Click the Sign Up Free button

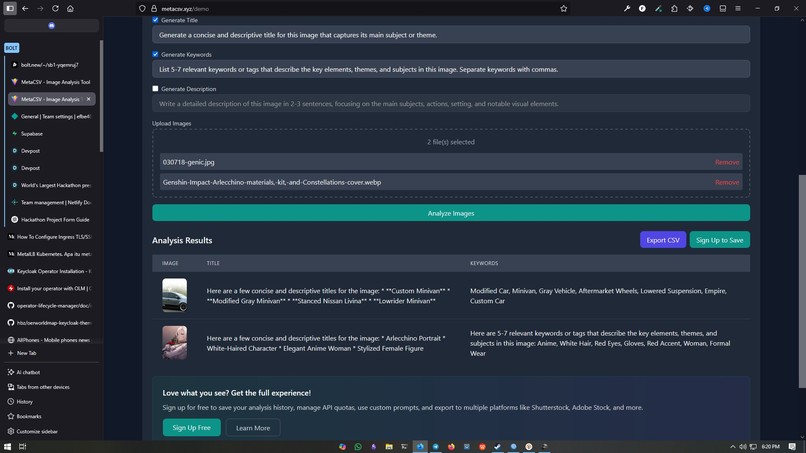tap(192, 428)
